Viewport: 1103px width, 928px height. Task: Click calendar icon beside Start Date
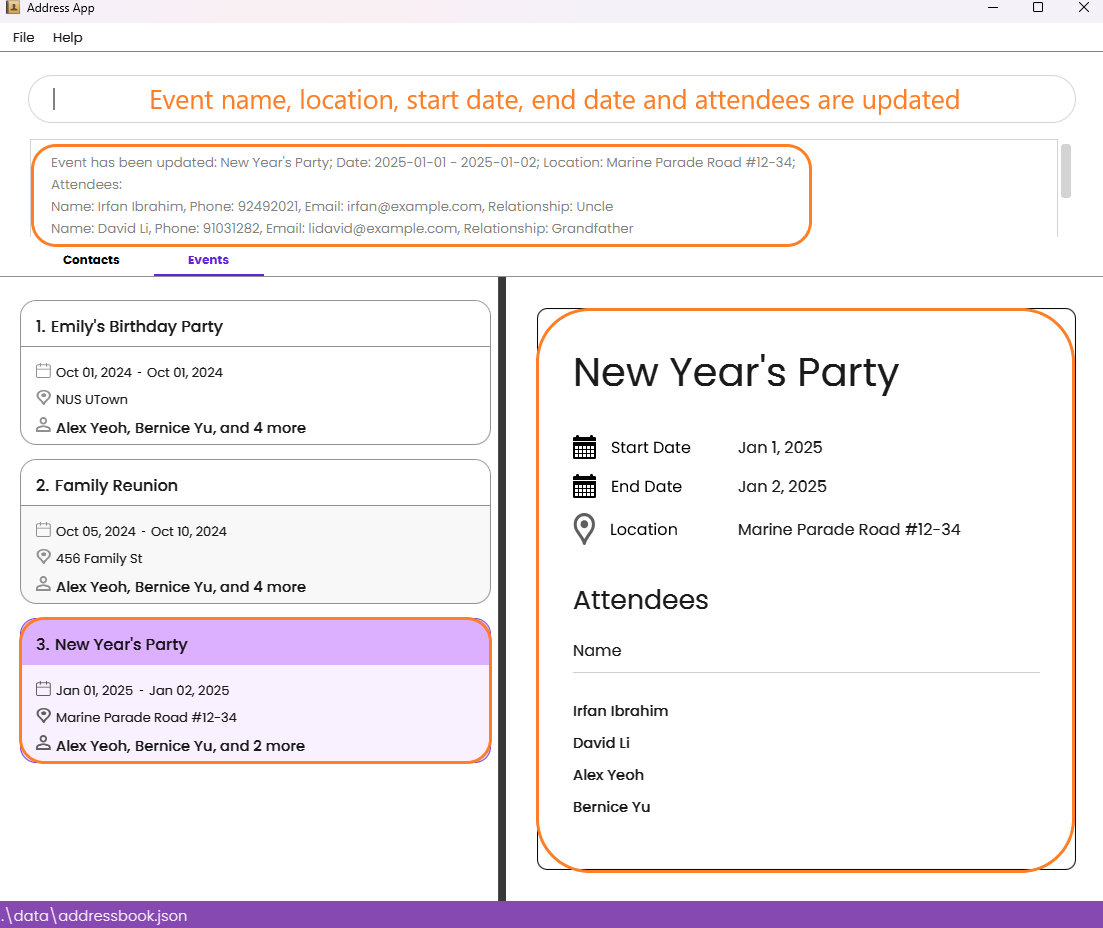point(584,447)
